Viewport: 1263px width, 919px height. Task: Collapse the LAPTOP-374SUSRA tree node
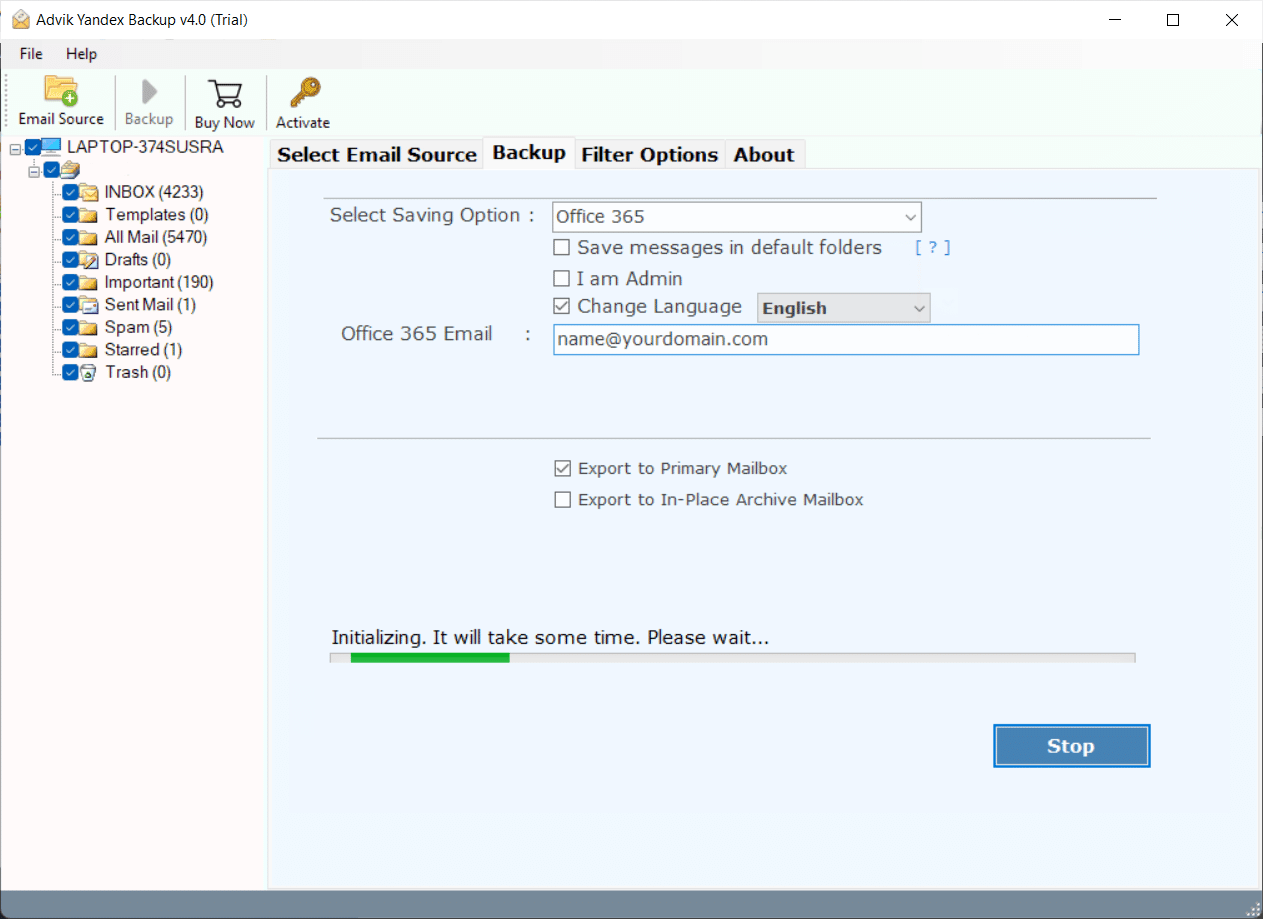[15, 148]
